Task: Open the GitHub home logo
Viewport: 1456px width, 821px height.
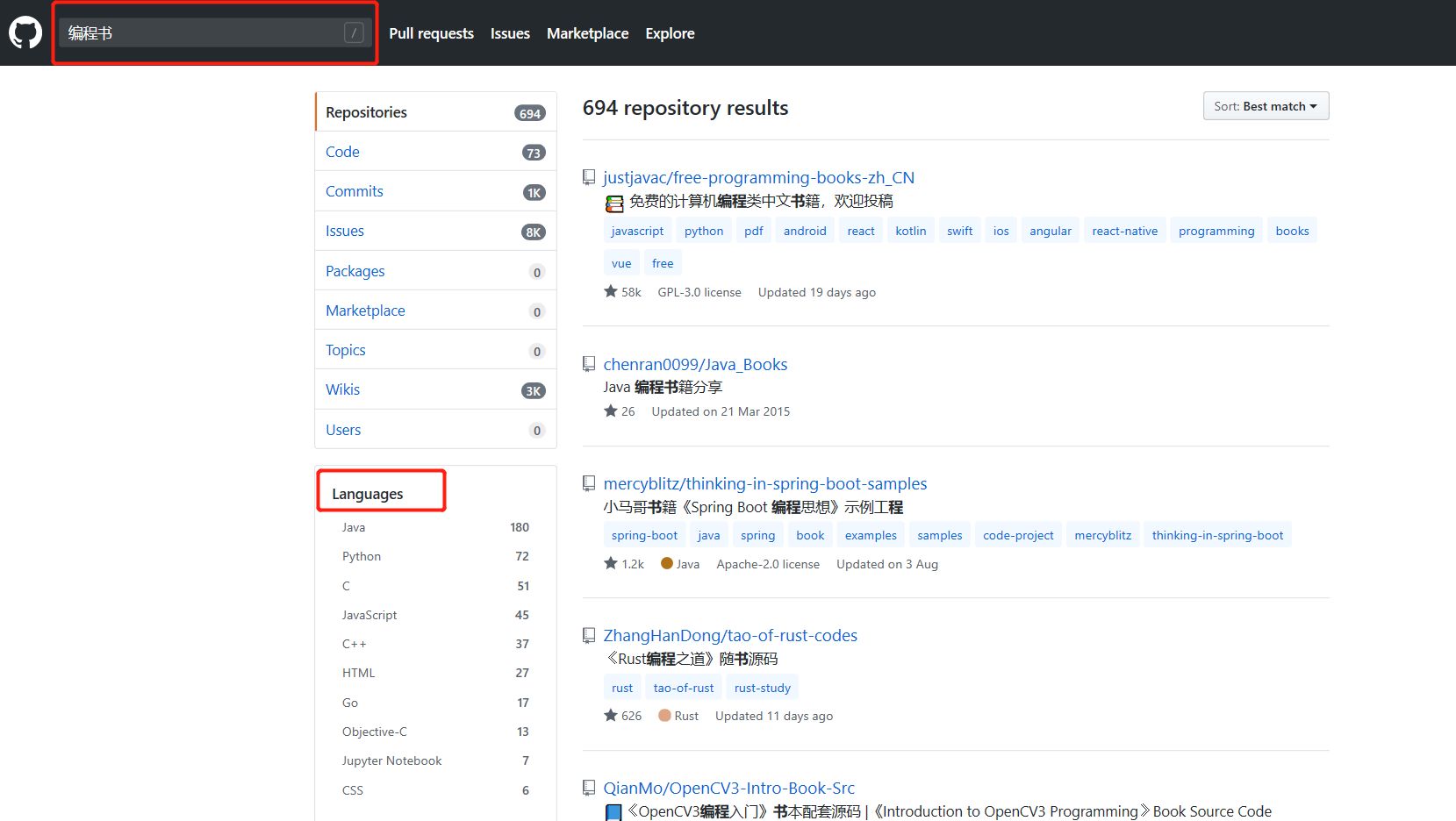Action: 25,33
